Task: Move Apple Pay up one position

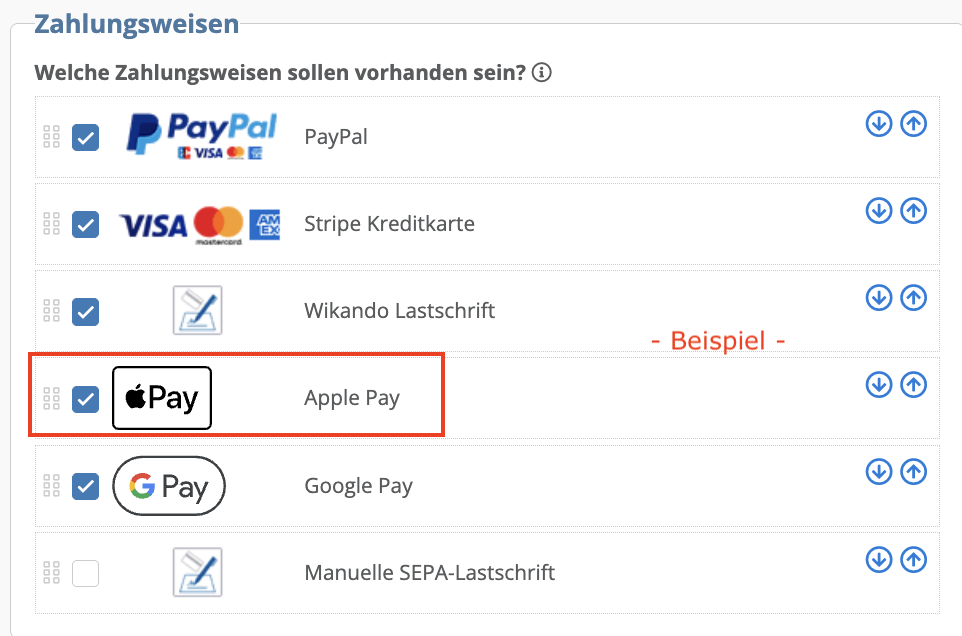Action: [913, 385]
